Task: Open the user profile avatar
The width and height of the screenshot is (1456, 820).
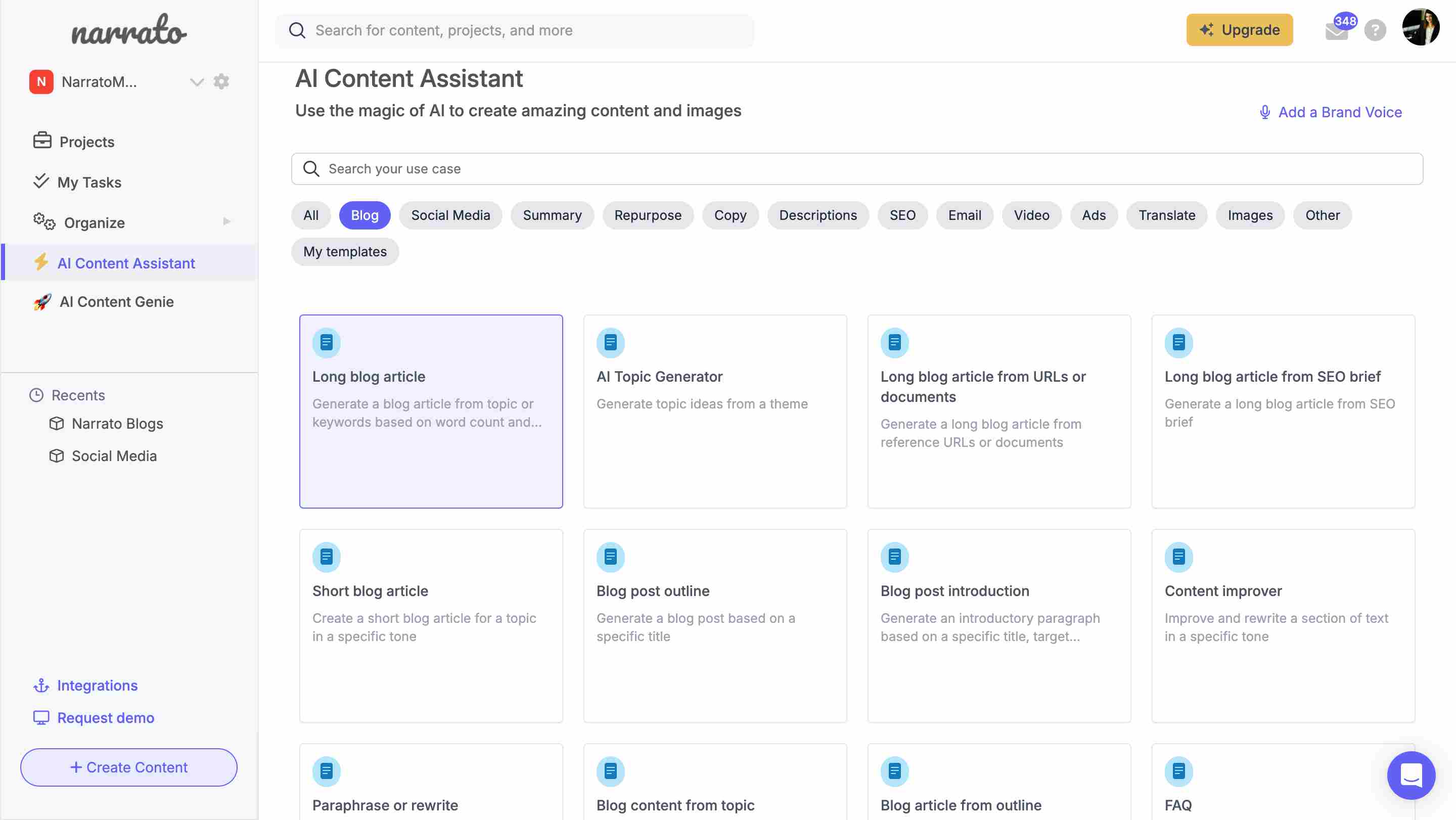Action: (x=1421, y=27)
